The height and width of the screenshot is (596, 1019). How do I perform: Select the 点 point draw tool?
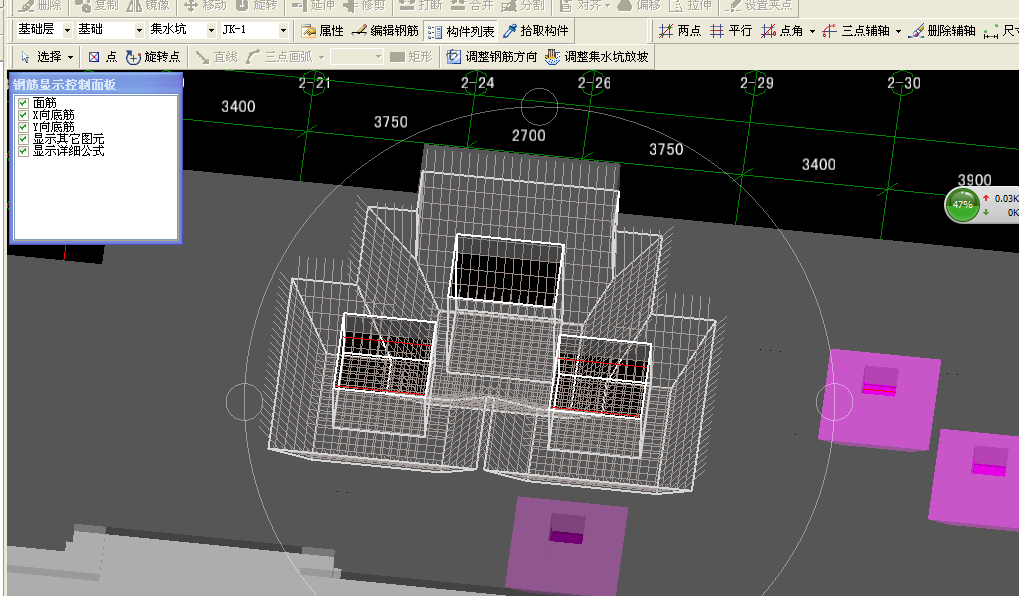point(103,57)
